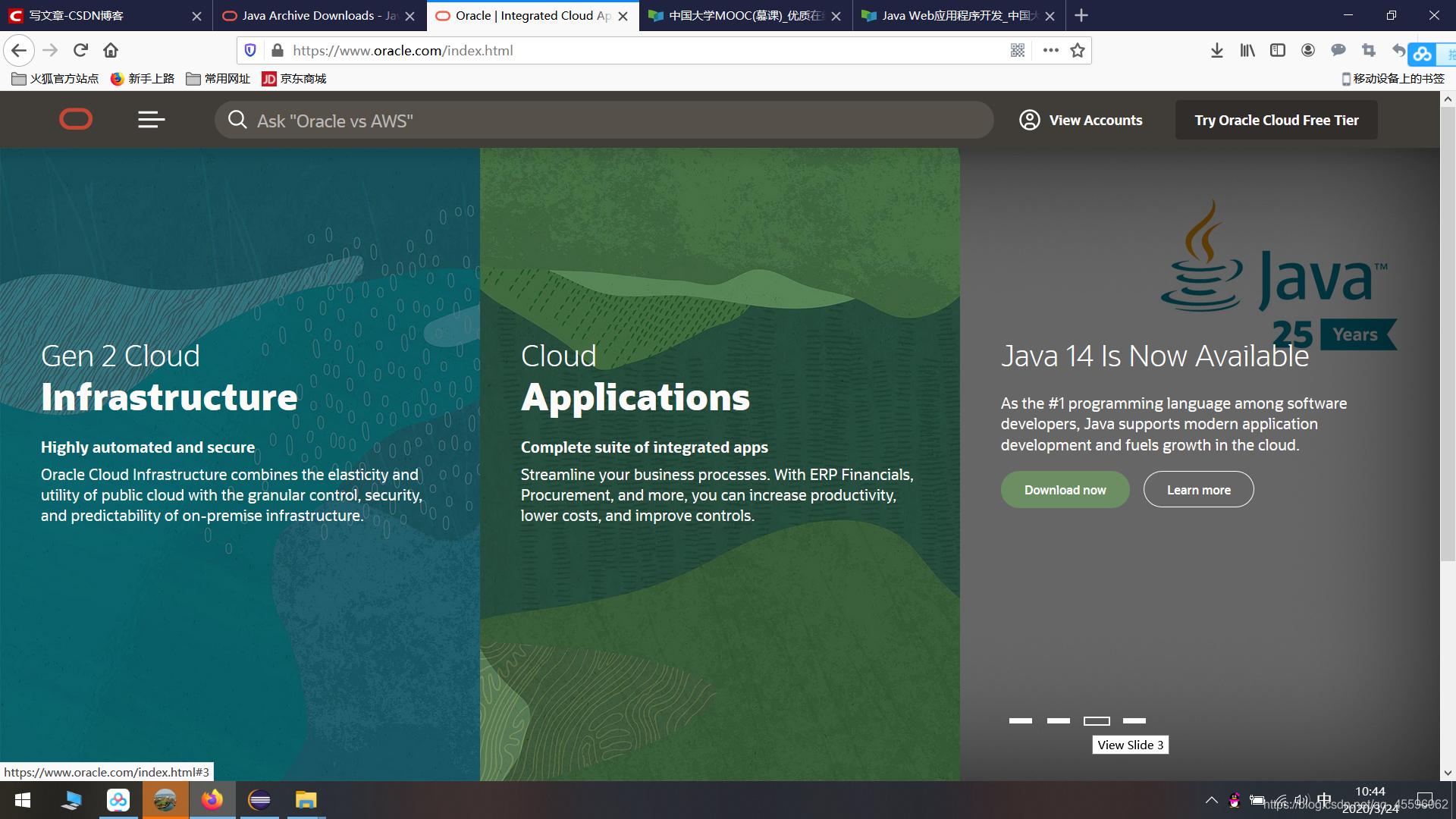Click the Oracle logo icon
This screenshot has height=819, width=1456.
coord(76,120)
